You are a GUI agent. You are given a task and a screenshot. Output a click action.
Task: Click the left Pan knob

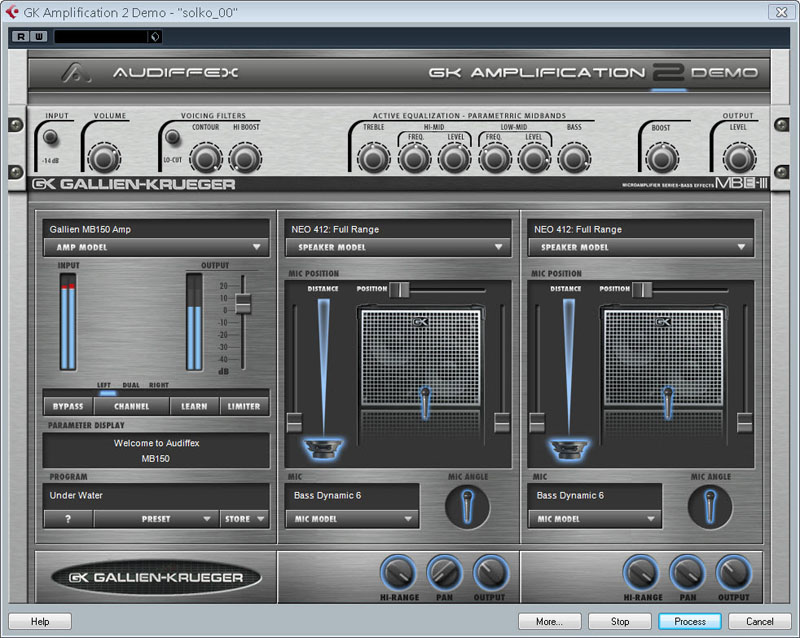point(444,573)
